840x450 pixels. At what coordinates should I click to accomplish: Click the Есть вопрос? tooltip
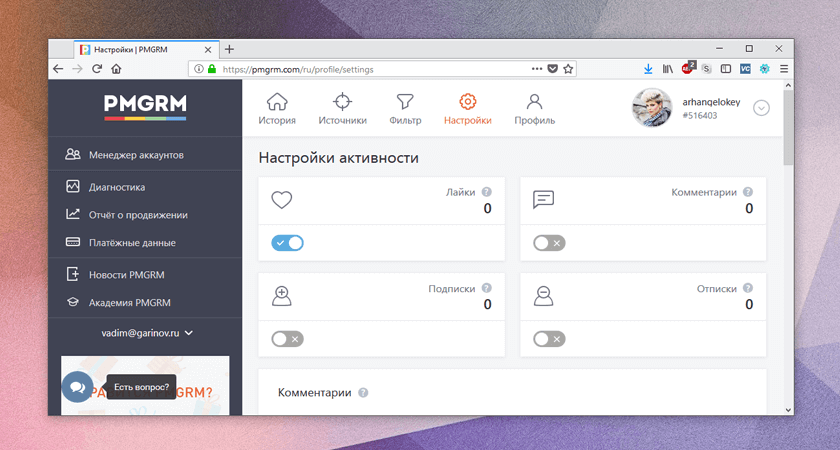141,387
